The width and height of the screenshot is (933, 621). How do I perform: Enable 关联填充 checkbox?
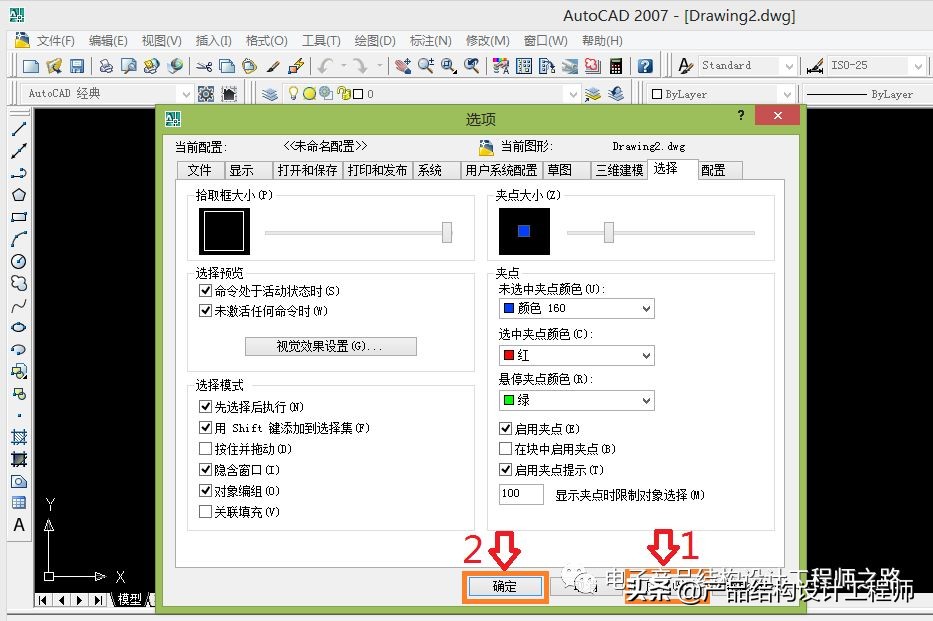pyautogui.click(x=205, y=512)
